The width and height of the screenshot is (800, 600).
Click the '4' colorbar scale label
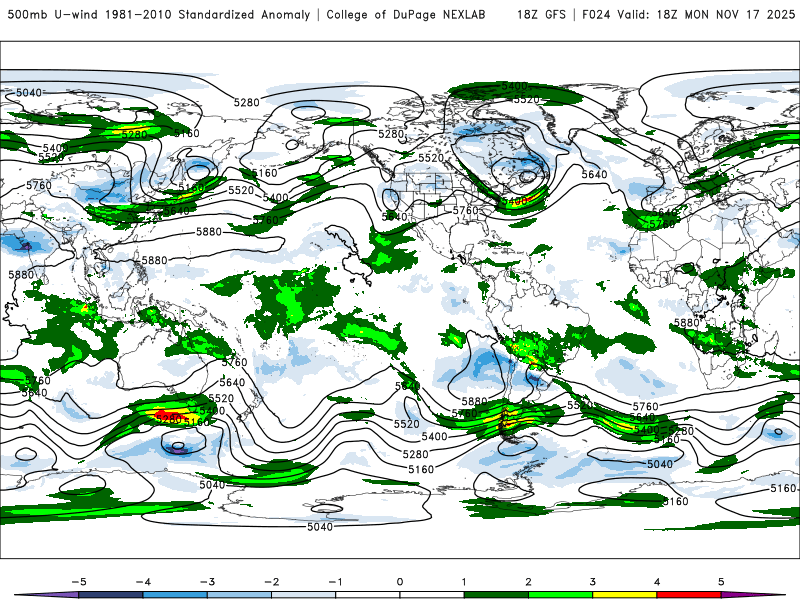[657, 582]
